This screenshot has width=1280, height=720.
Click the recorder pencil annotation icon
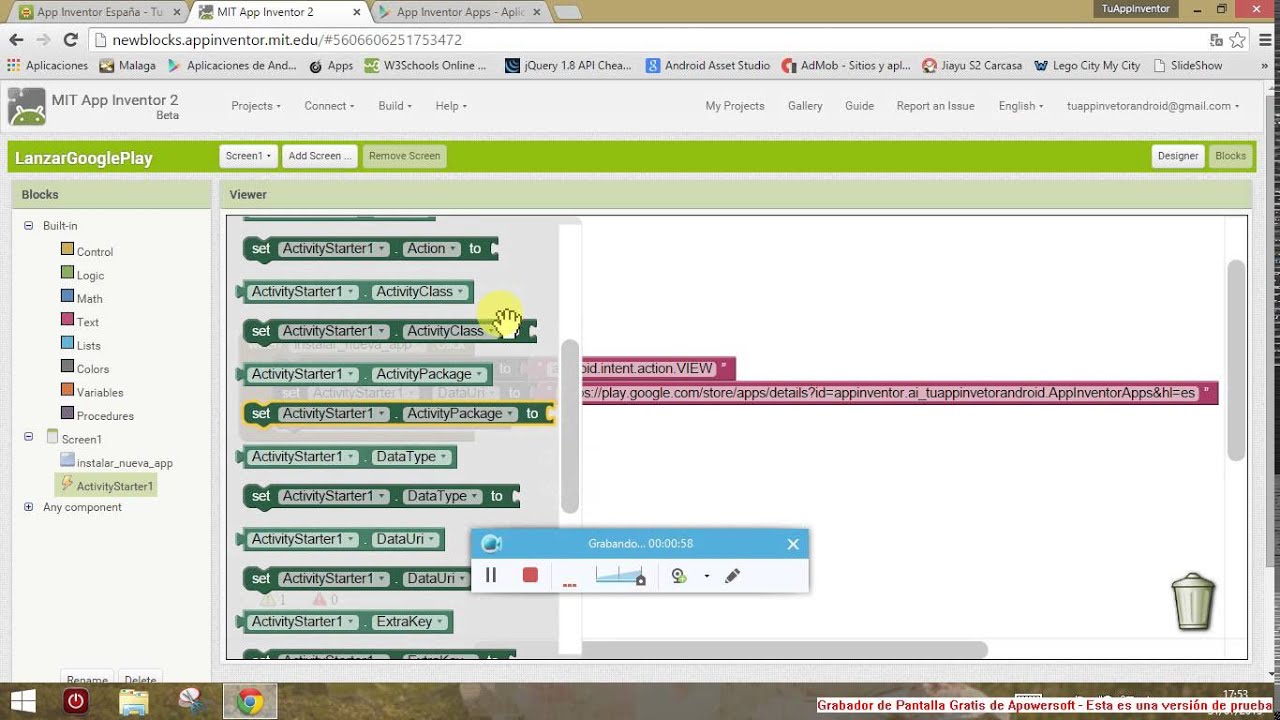coord(732,576)
